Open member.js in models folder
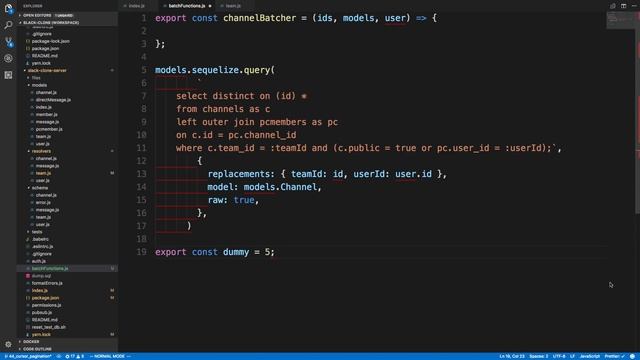Viewport: 640px width, 360px height. tap(46, 115)
